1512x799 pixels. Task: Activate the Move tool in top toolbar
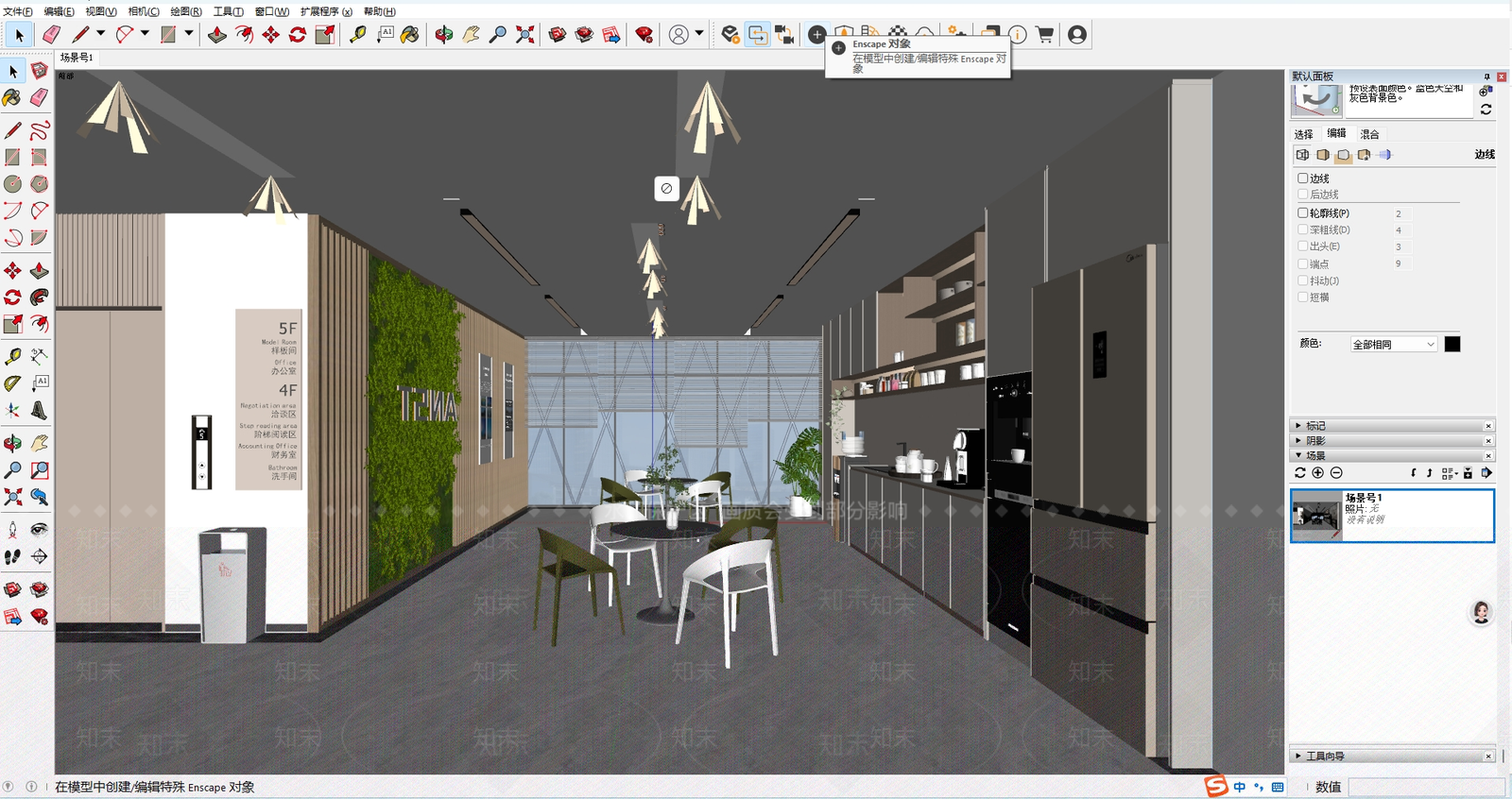click(271, 35)
